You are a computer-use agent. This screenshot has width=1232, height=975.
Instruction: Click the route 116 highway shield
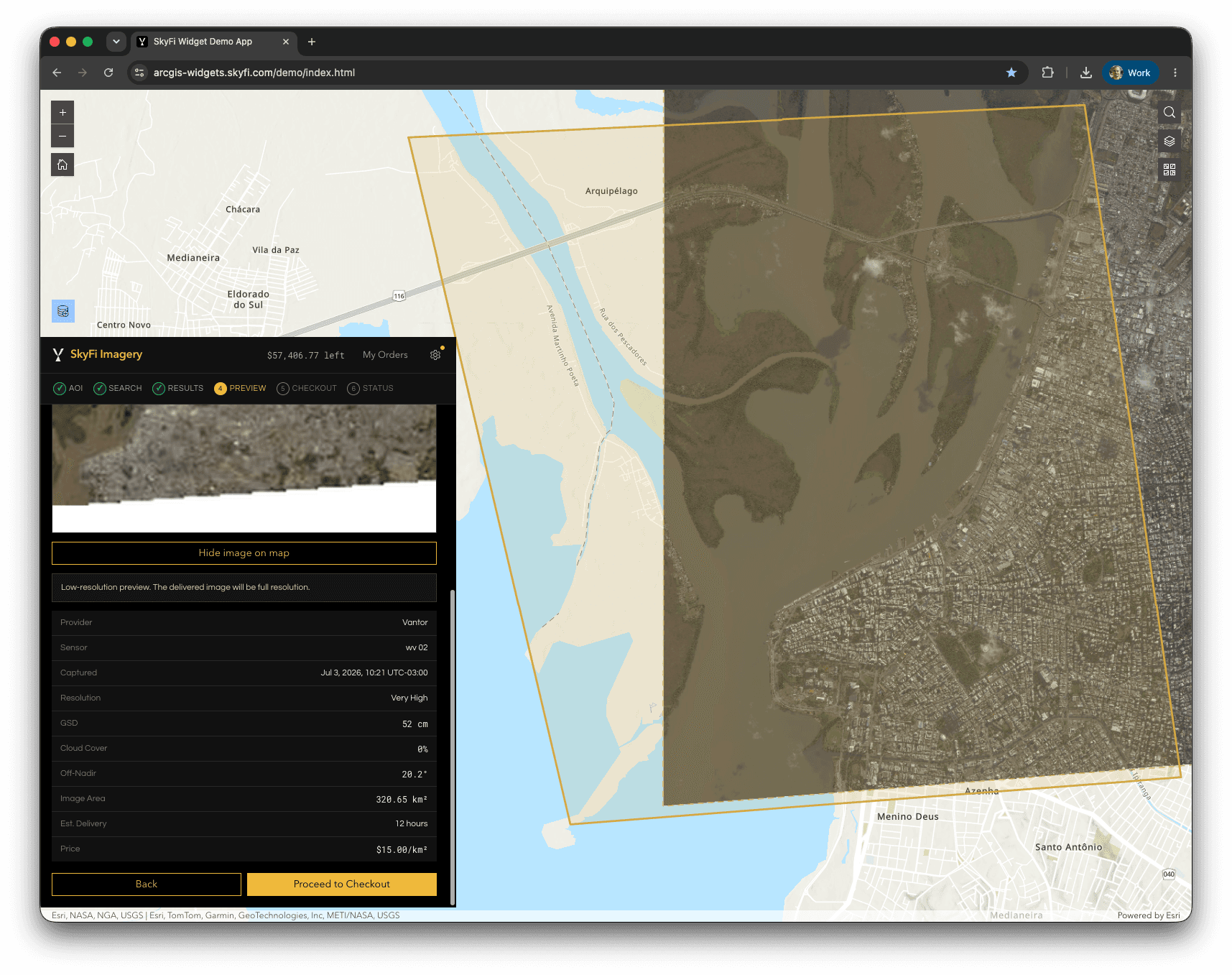399,296
